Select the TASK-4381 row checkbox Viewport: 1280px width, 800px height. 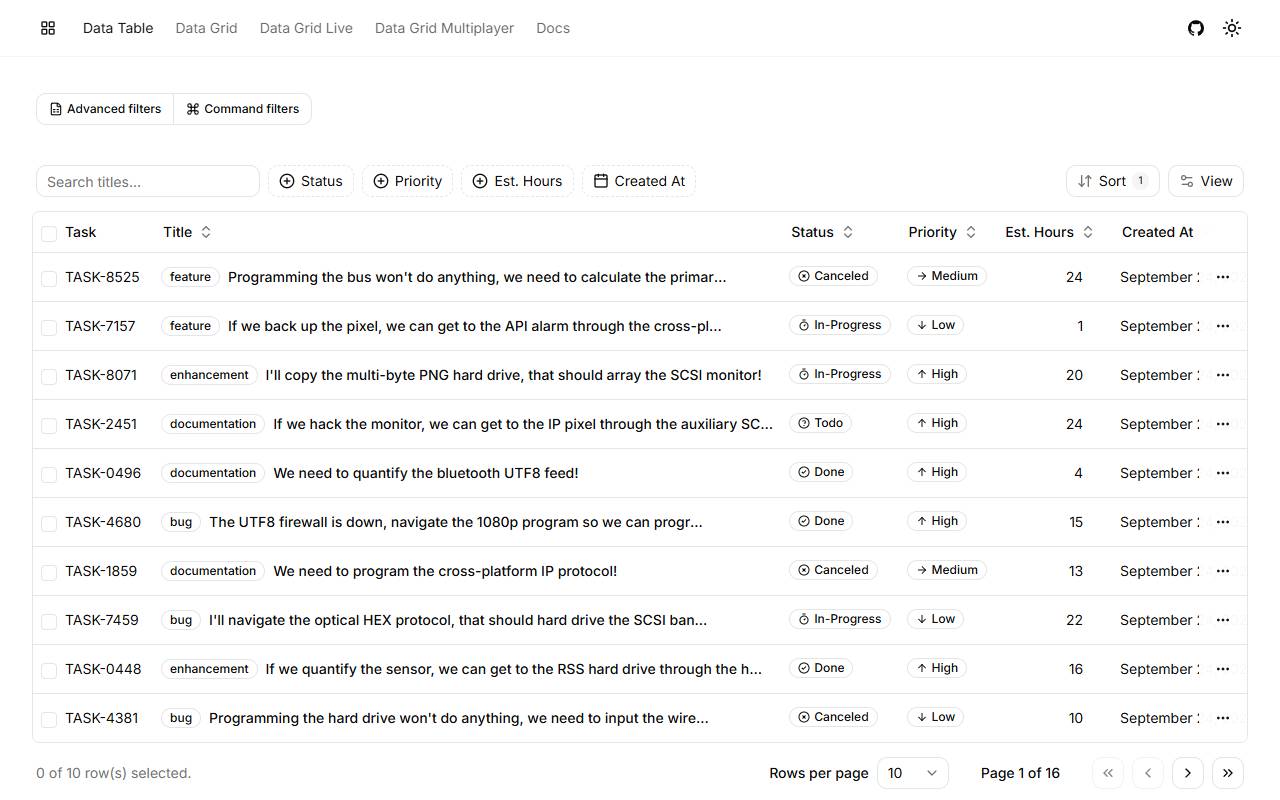[x=49, y=719]
